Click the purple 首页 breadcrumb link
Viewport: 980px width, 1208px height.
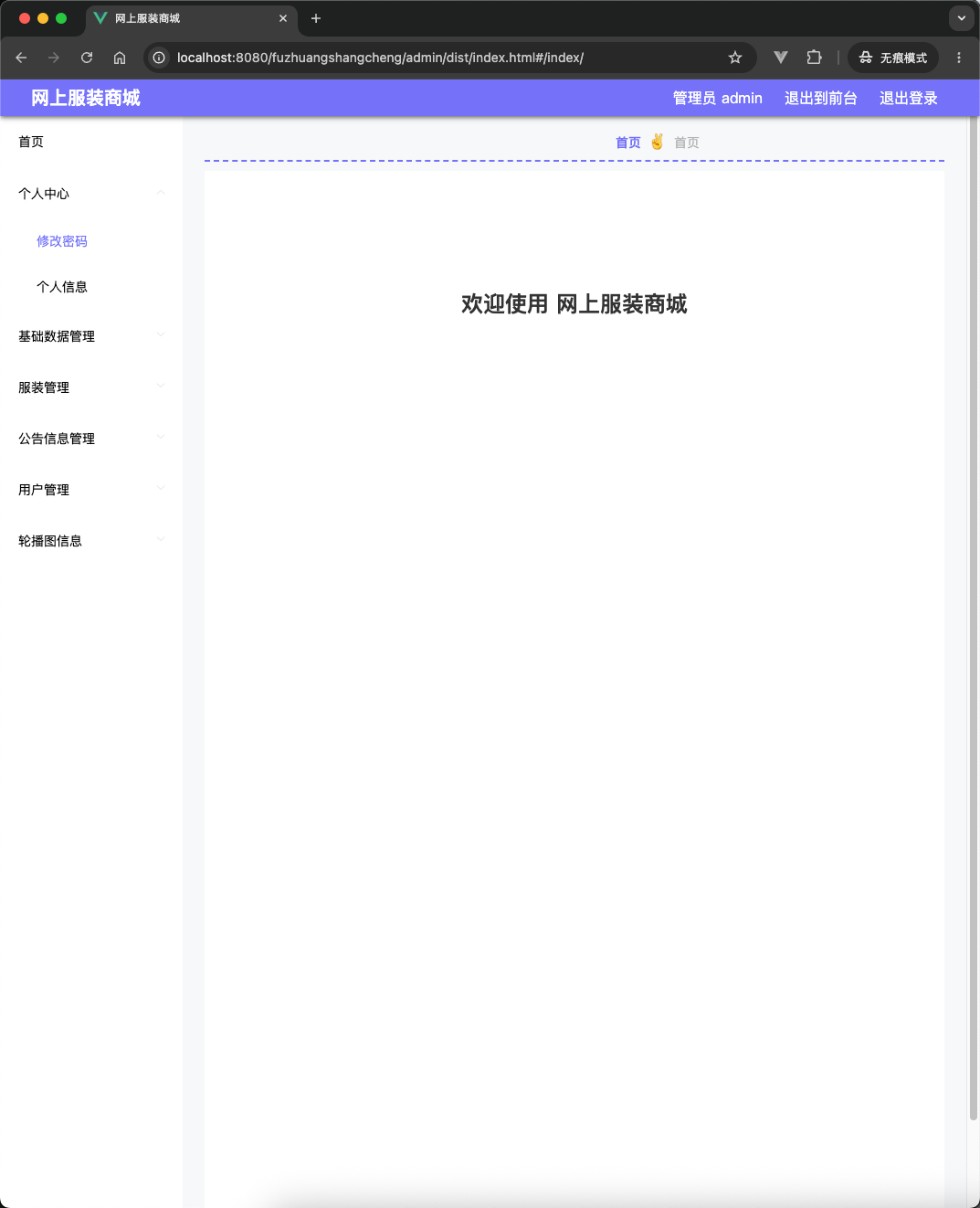pyautogui.click(x=628, y=143)
